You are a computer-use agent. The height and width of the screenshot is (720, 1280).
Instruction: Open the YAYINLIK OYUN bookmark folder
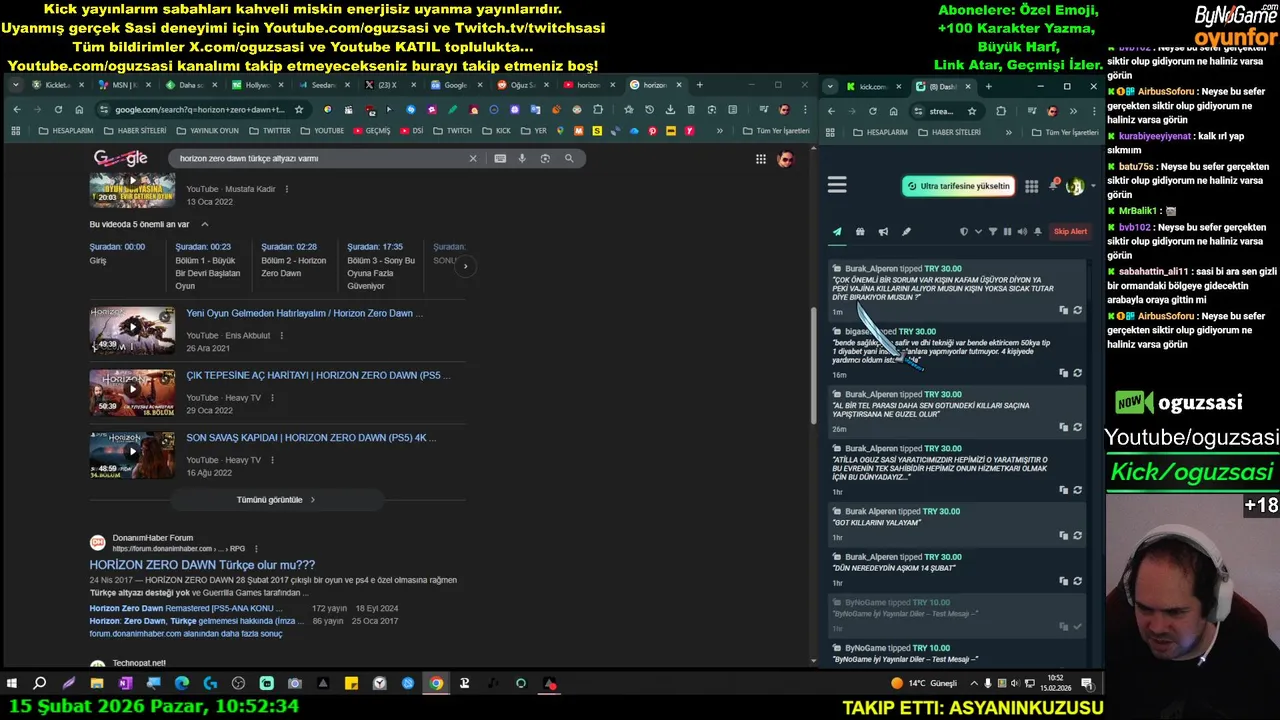pos(206,131)
